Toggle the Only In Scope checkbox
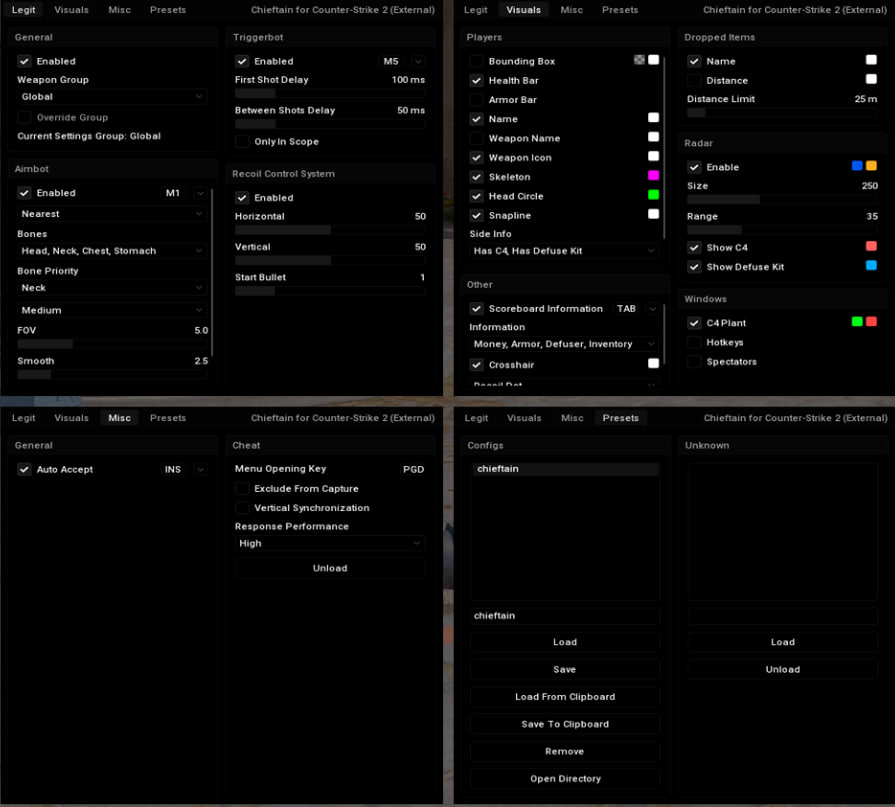895x807 pixels. coord(242,142)
